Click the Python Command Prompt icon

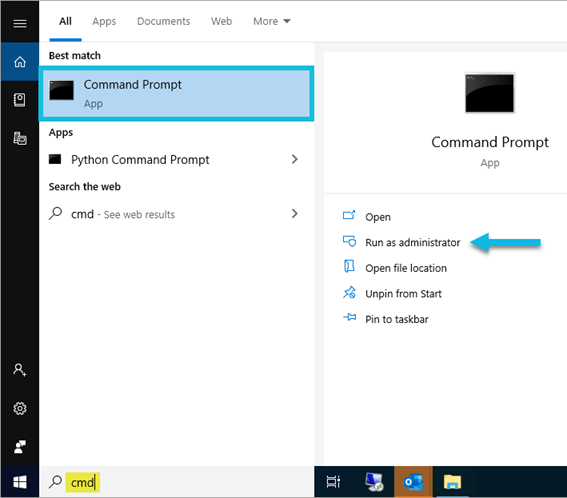(x=55, y=159)
